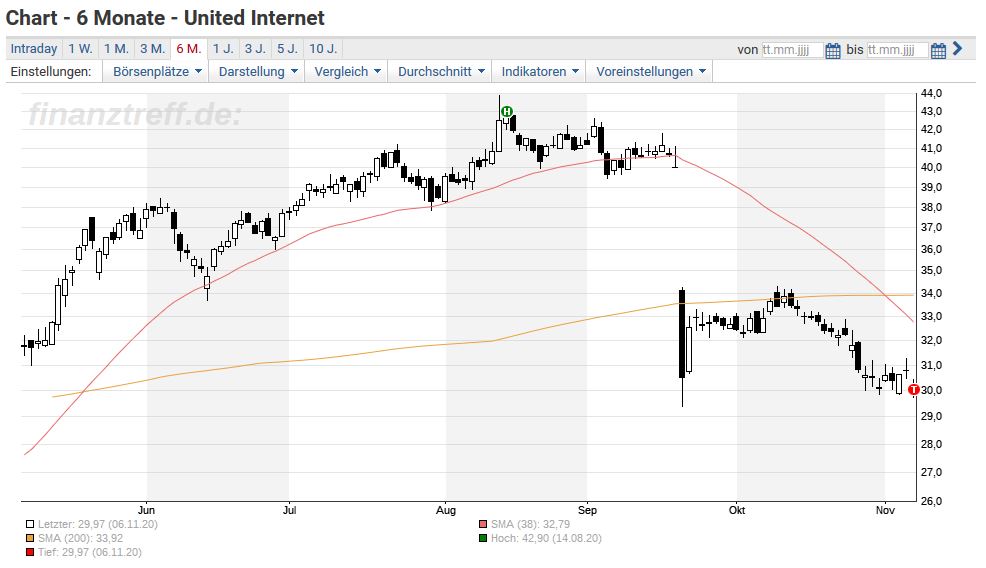Select the 6 M. time range tab
Screen dimensions: 986x568
point(189,49)
